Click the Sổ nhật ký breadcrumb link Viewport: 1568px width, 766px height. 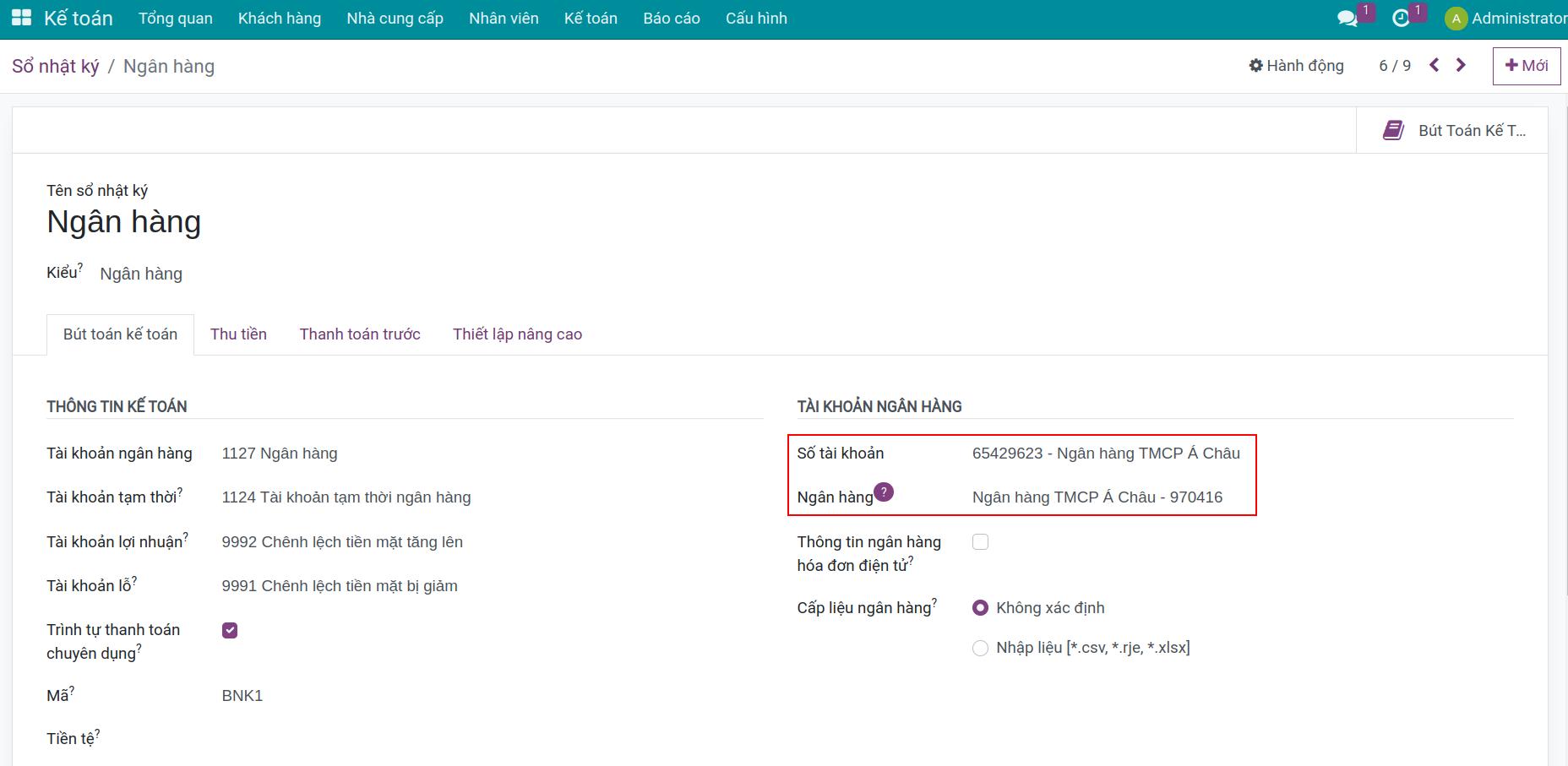(x=56, y=67)
